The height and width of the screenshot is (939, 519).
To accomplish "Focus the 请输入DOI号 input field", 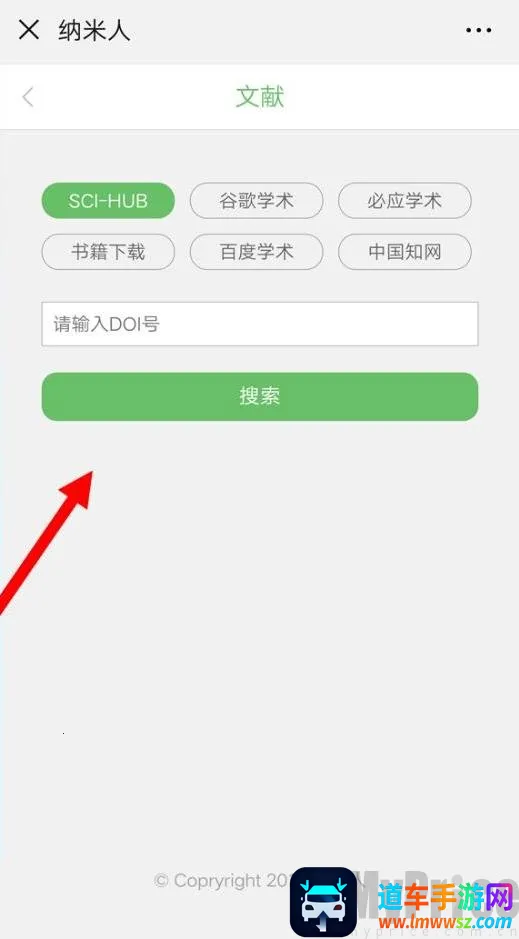I will 260,324.
